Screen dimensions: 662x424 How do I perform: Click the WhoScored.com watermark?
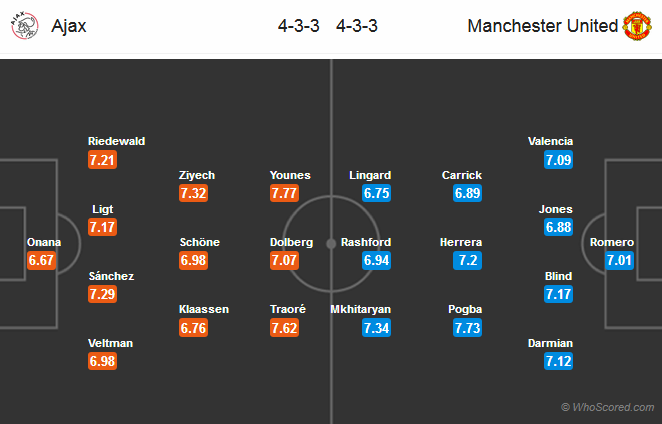(x=608, y=407)
